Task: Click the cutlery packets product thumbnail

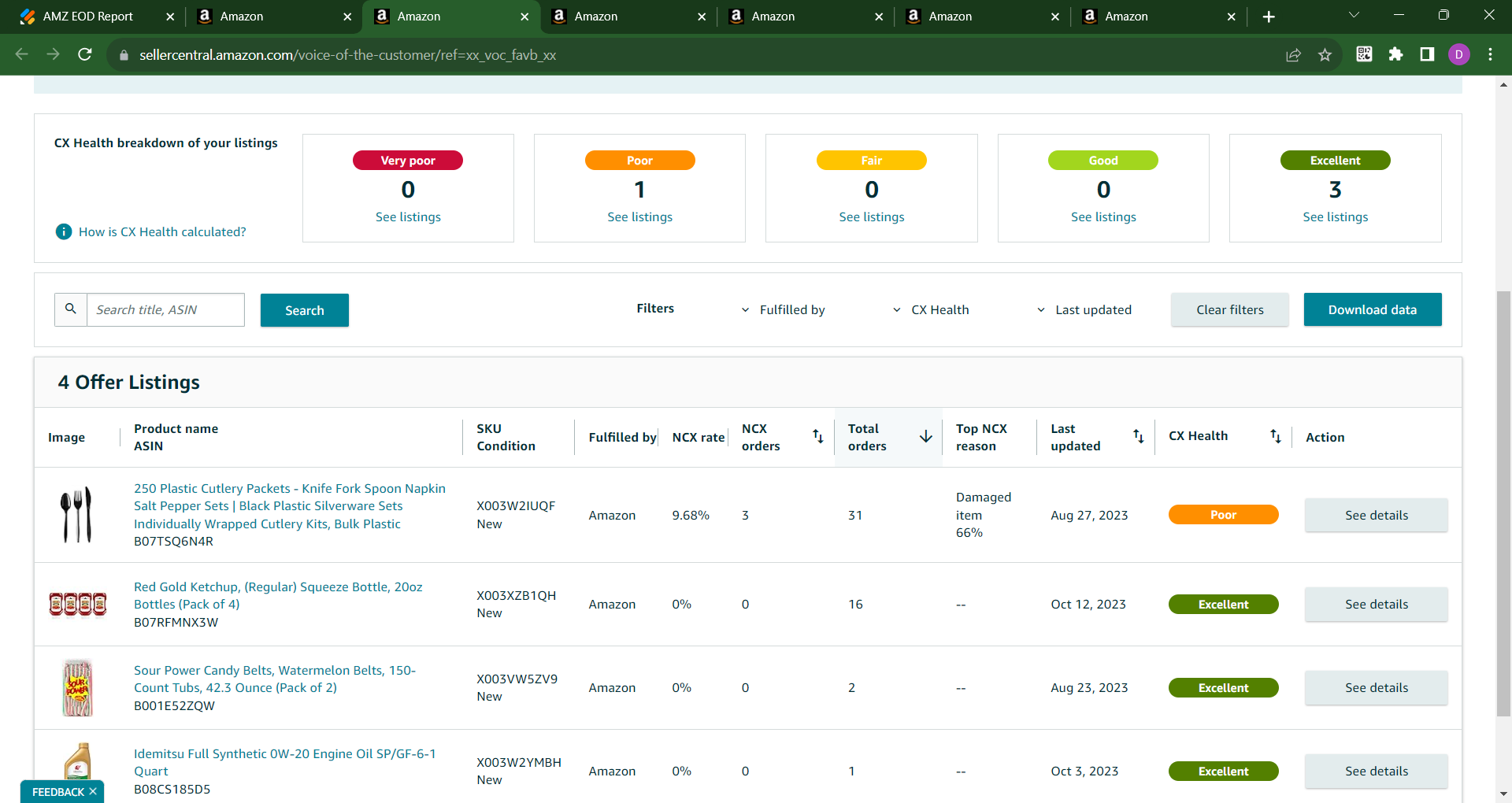Action: (x=77, y=515)
